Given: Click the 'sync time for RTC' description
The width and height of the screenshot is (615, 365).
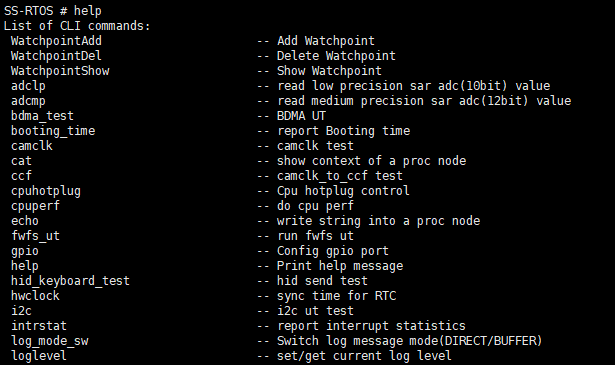Looking at the screenshot, I should (337, 296).
